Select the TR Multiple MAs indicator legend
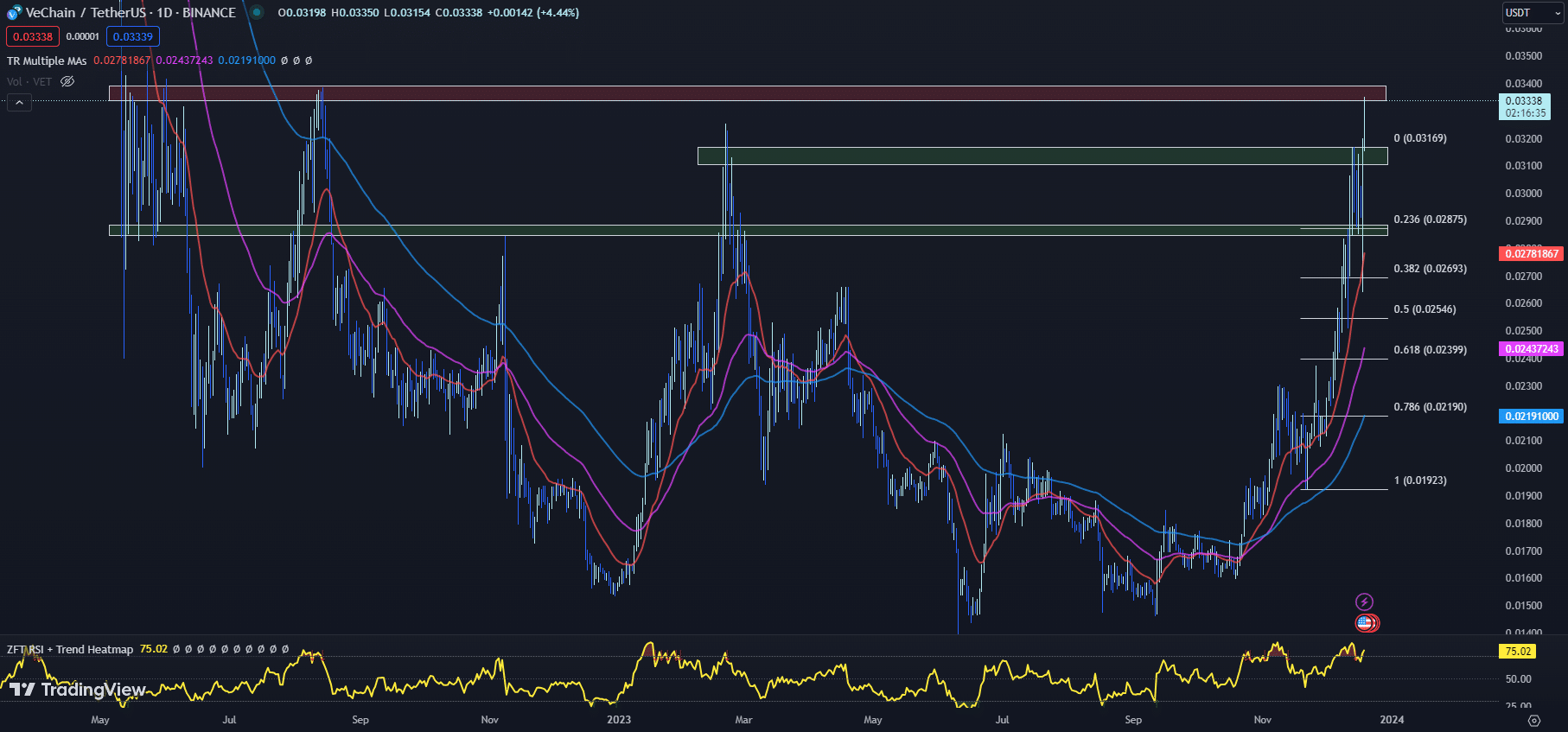 [47, 60]
